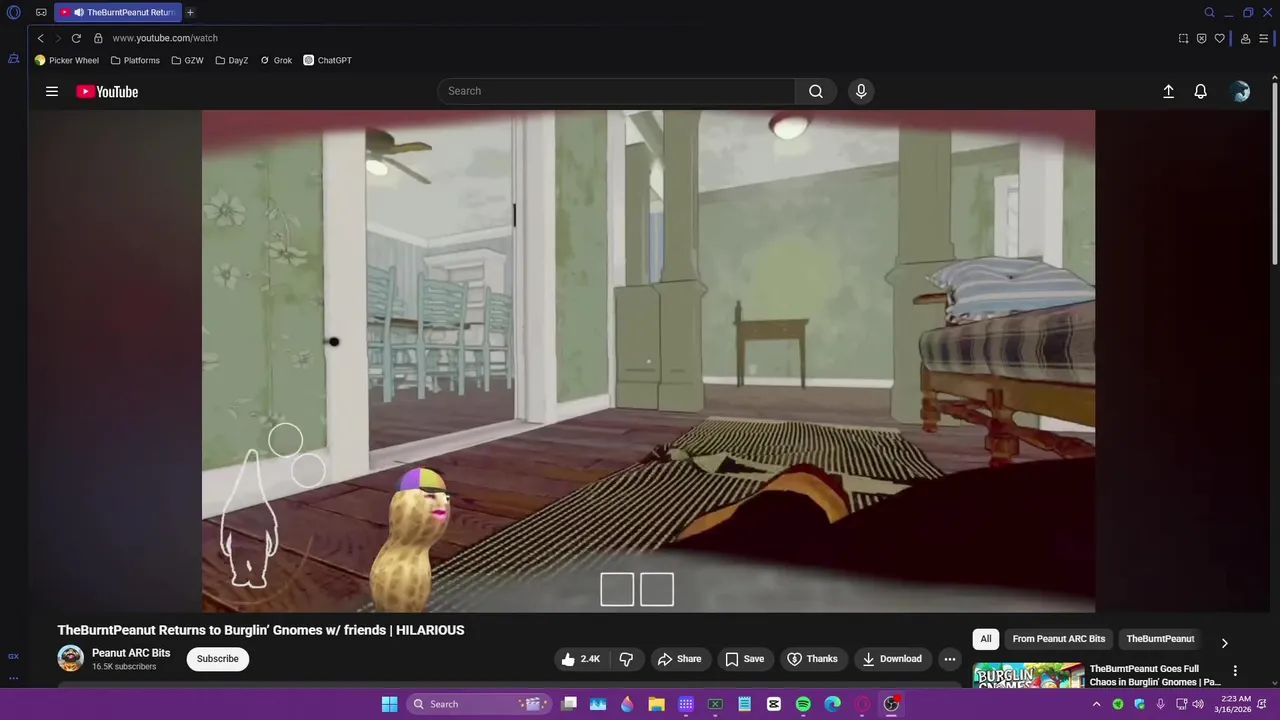The width and height of the screenshot is (1280, 720).
Task: Open the browser profile icon
Action: pyautogui.click(x=1245, y=38)
